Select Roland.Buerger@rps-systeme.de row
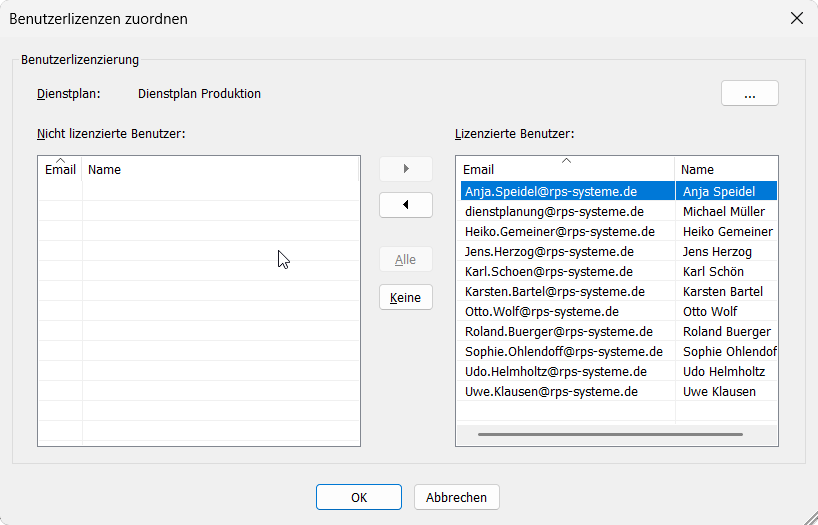This screenshot has width=818, height=525. 618,331
